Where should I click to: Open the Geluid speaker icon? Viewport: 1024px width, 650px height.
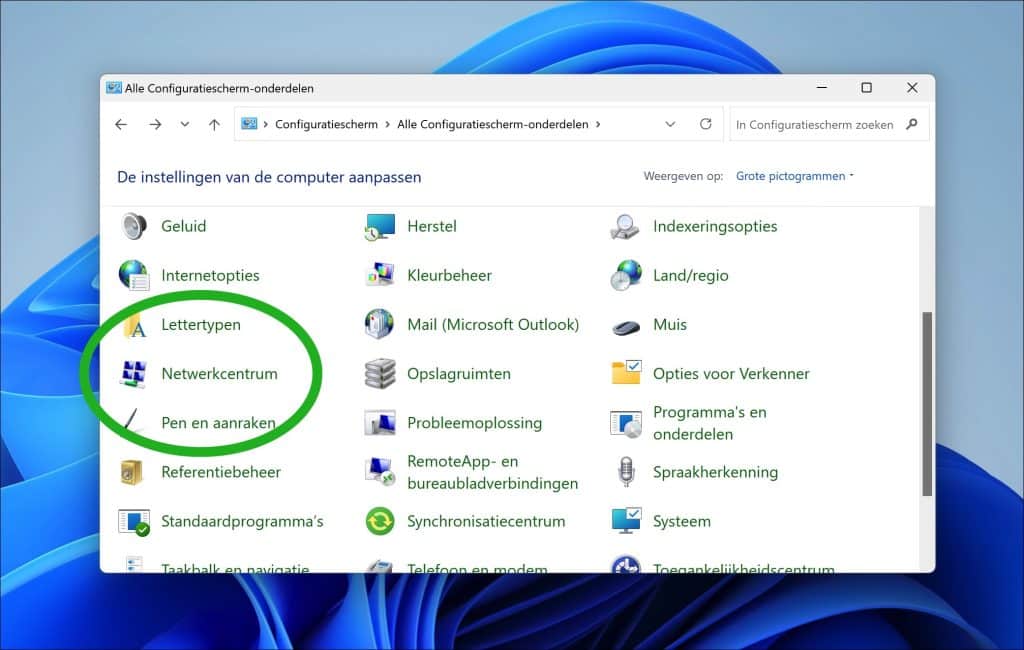pos(134,226)
